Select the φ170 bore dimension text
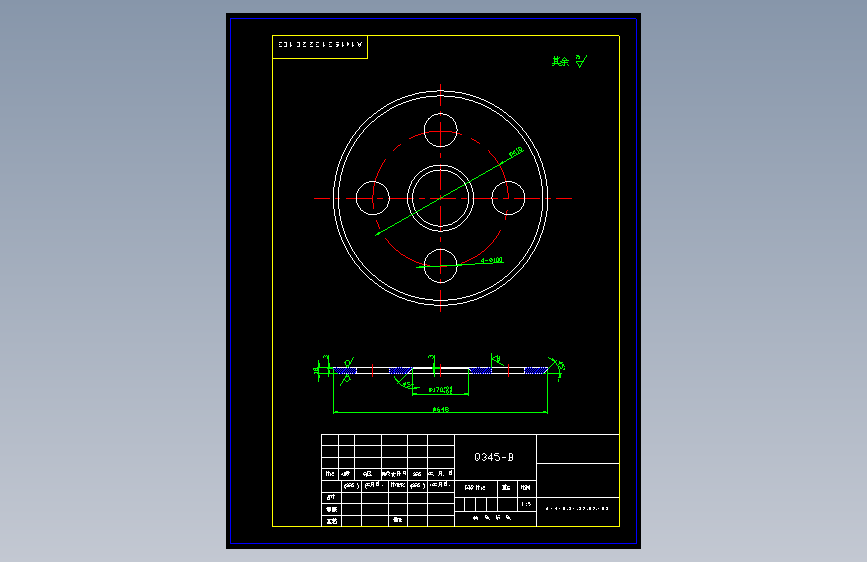 tap(440, 389)
